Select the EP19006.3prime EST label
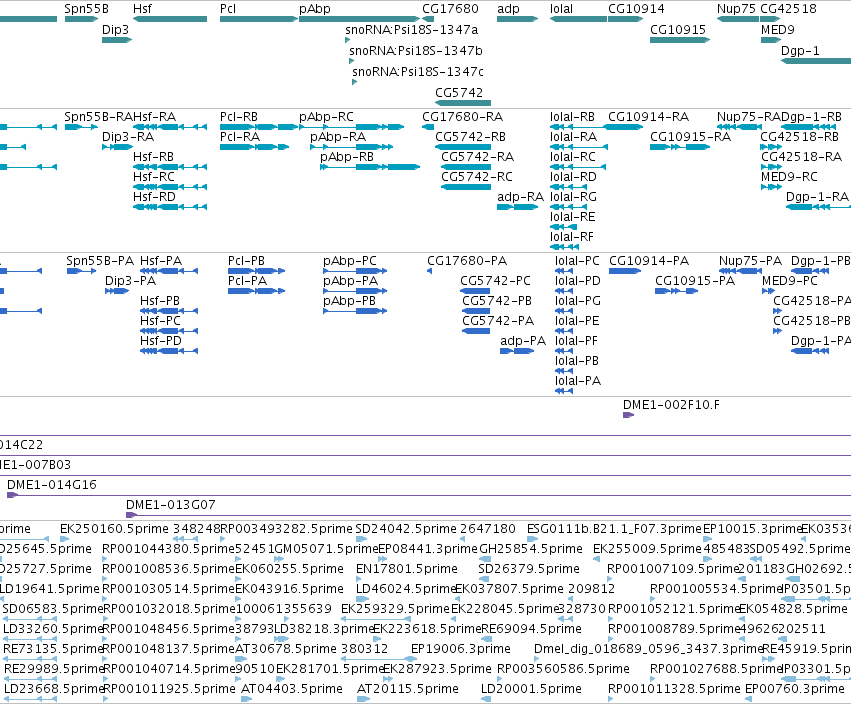 coord(461,649)
